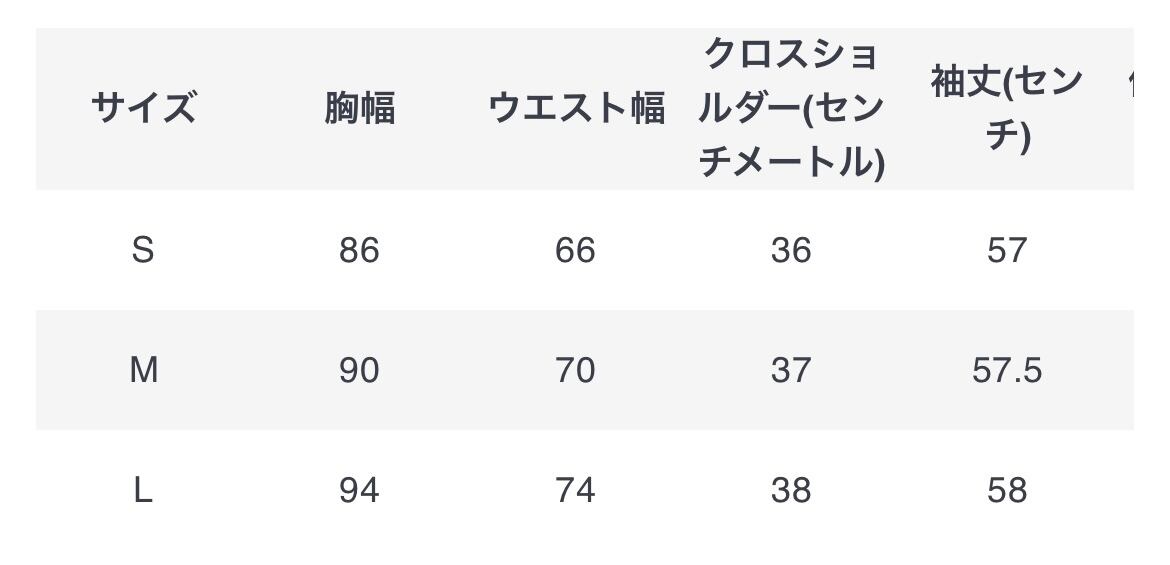
Task: Click chest width value 86
Action: pos(359,250)
